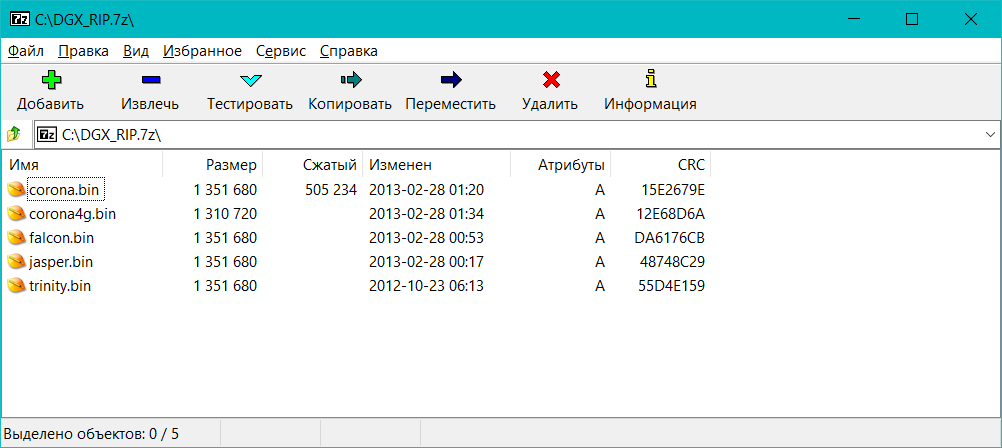Open the address bar dropdown arrow

point(990,135)
